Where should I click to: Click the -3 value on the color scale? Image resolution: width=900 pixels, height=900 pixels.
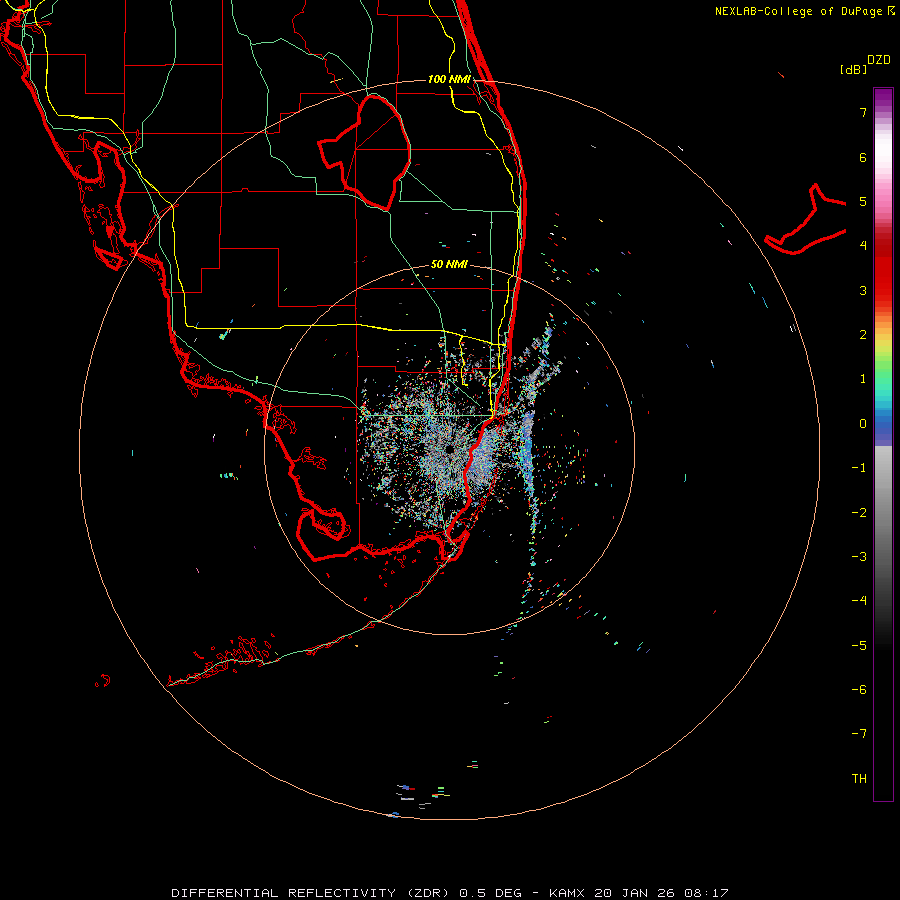coord(859,557)
